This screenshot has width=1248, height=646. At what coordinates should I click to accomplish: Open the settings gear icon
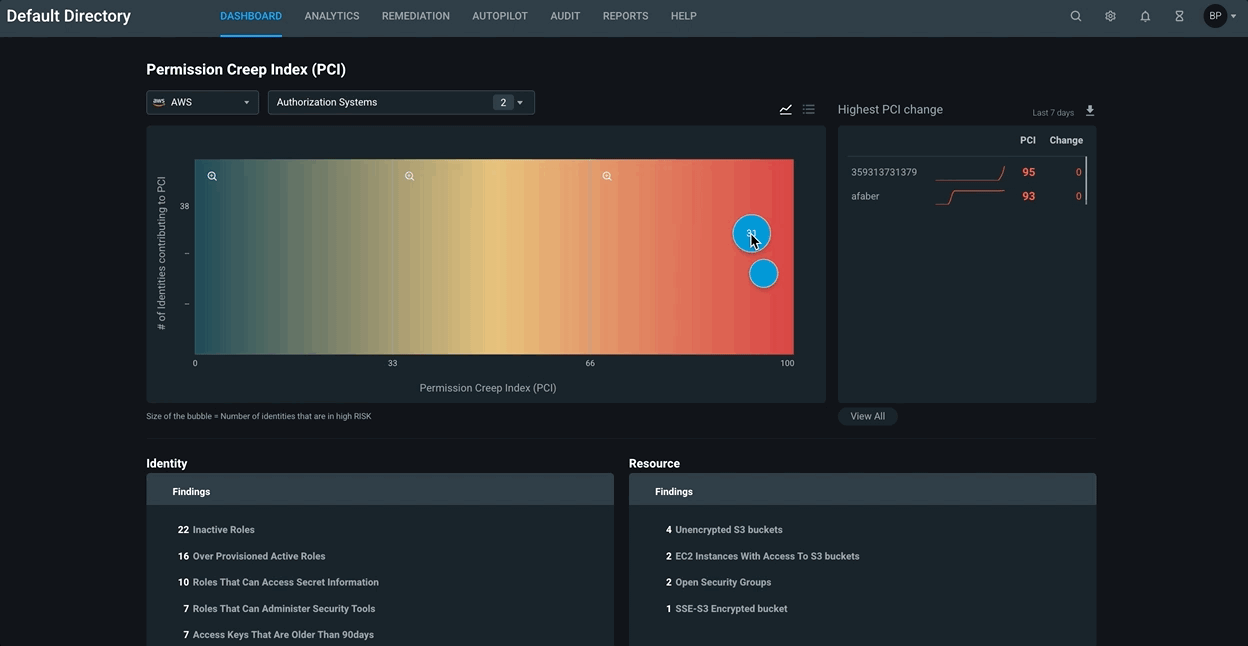[x=1110, y=16]
